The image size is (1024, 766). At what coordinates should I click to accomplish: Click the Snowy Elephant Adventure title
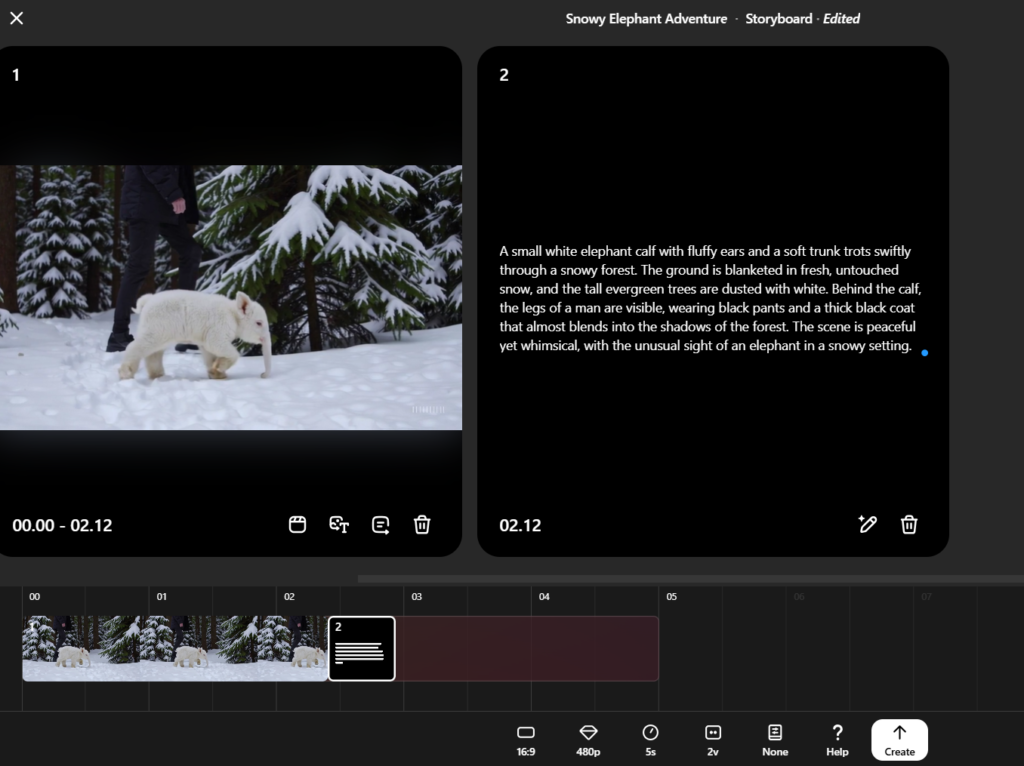point(646,19)
